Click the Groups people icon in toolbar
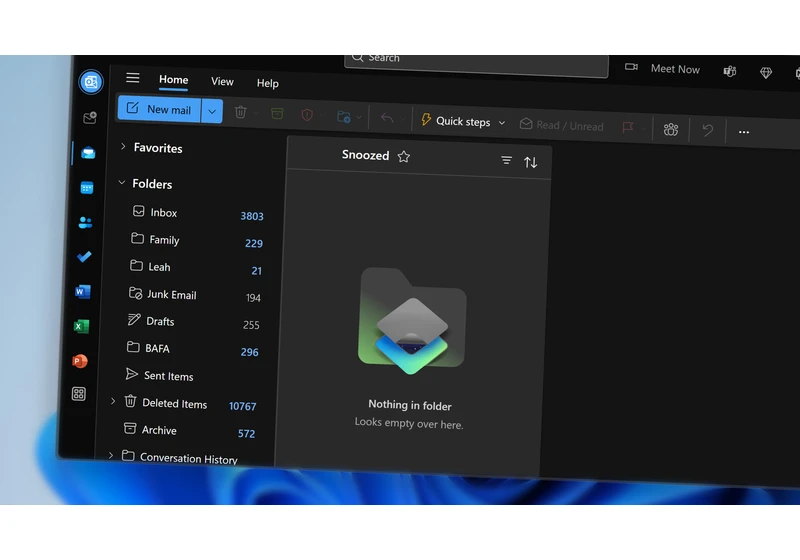This screenshot has height=560, width=800. (x=671, y=130)
